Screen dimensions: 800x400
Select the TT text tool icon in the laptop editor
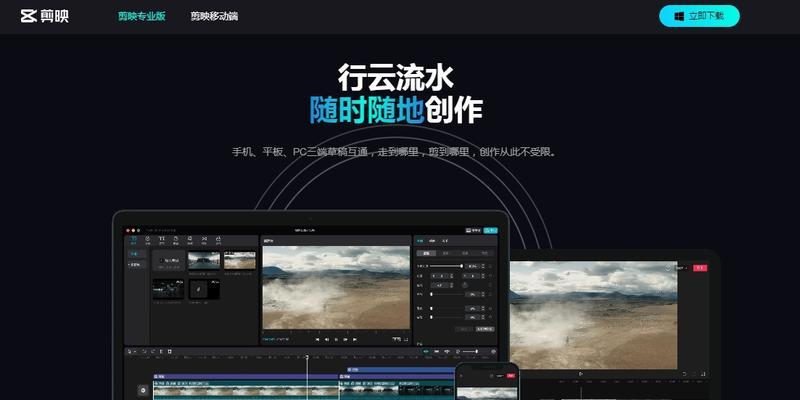tap(162, 240)
